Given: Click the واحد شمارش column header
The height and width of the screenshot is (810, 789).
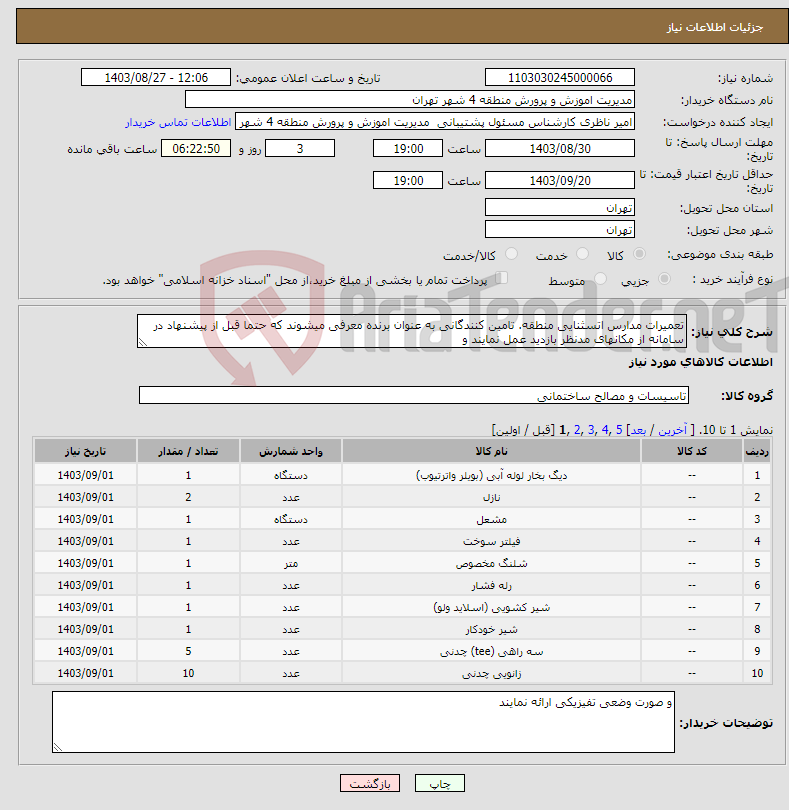Looking at the screenshot, I should click(291, 451).
